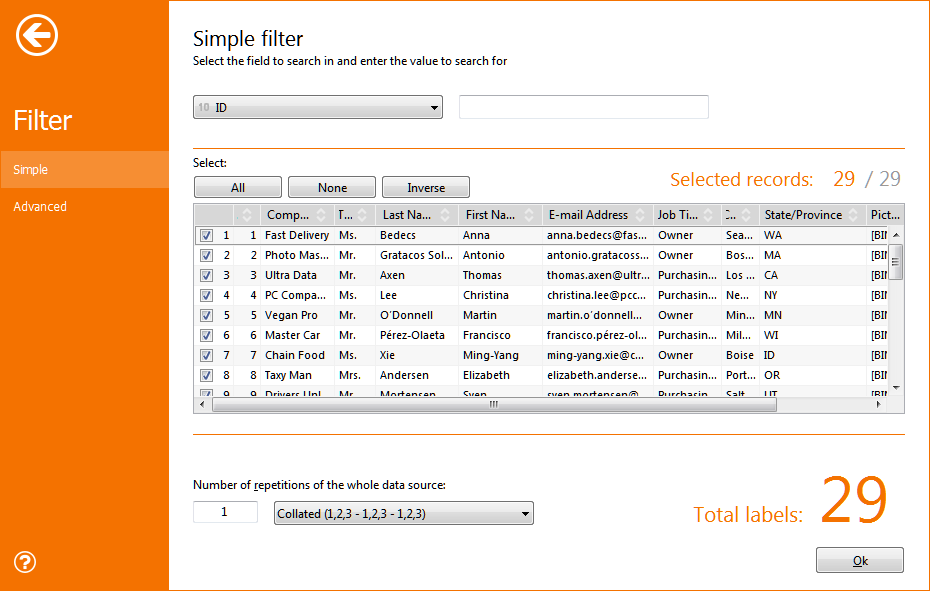Confirm with the Ok button
This screenshot has width=930, height=591.
tap(859, 561)
